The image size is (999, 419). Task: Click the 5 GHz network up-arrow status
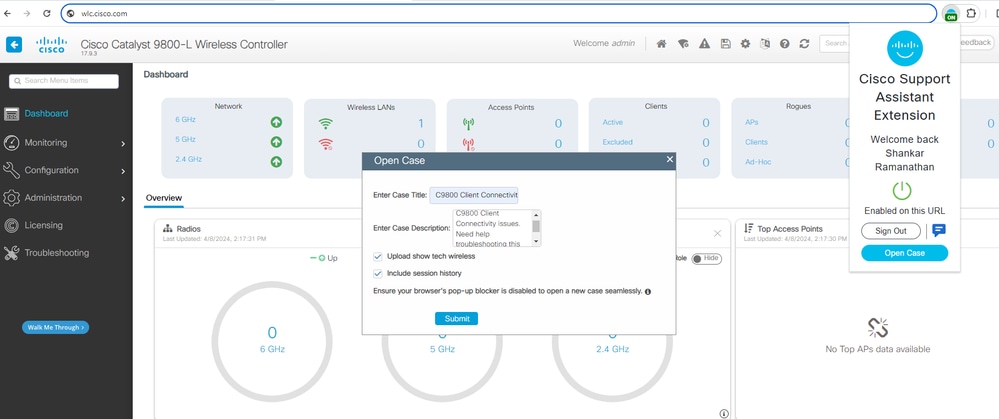[x=276, y=142]
